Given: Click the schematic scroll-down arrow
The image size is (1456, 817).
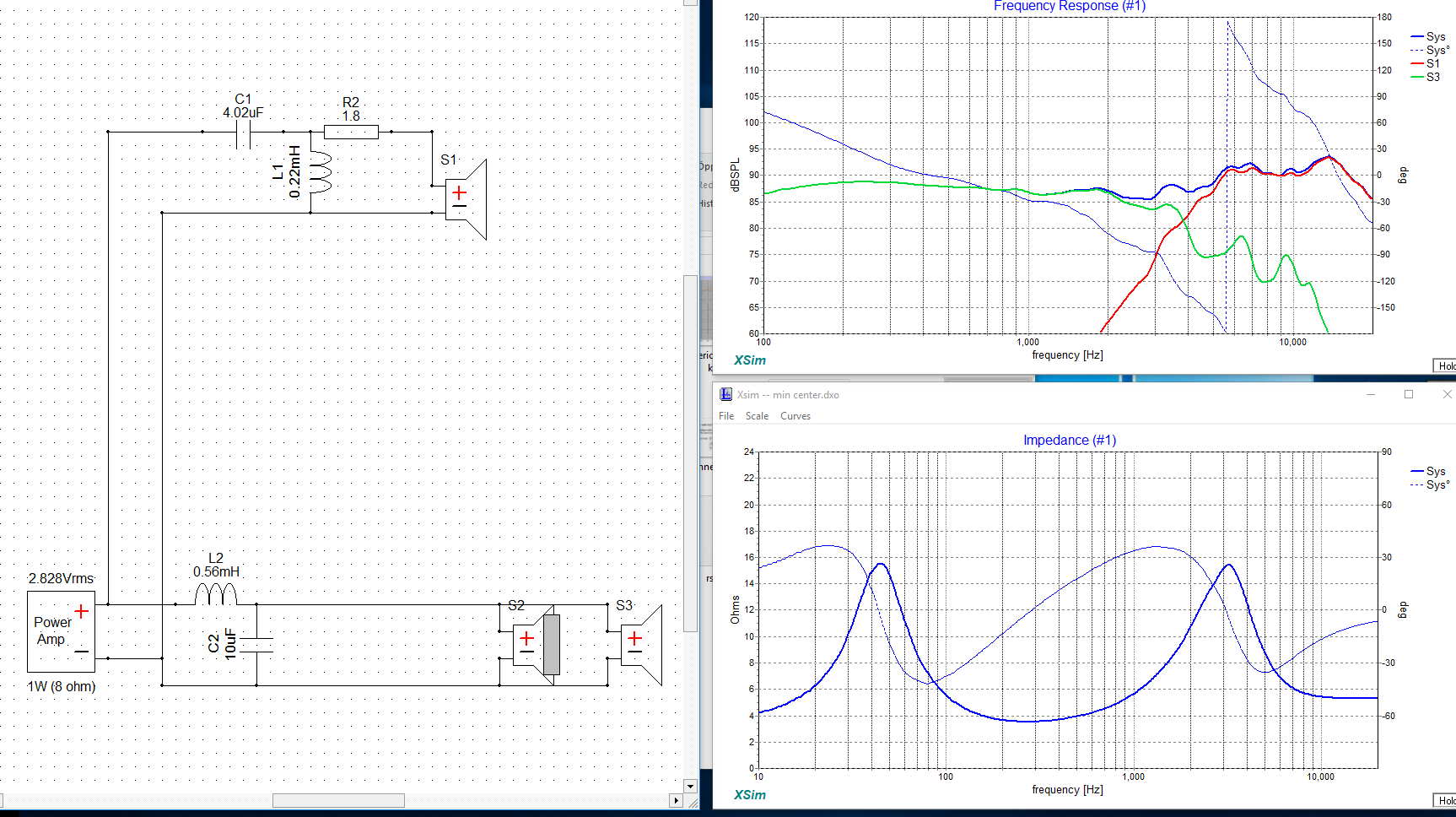Looking at the screenshot, I should click(x=690, y=786).
